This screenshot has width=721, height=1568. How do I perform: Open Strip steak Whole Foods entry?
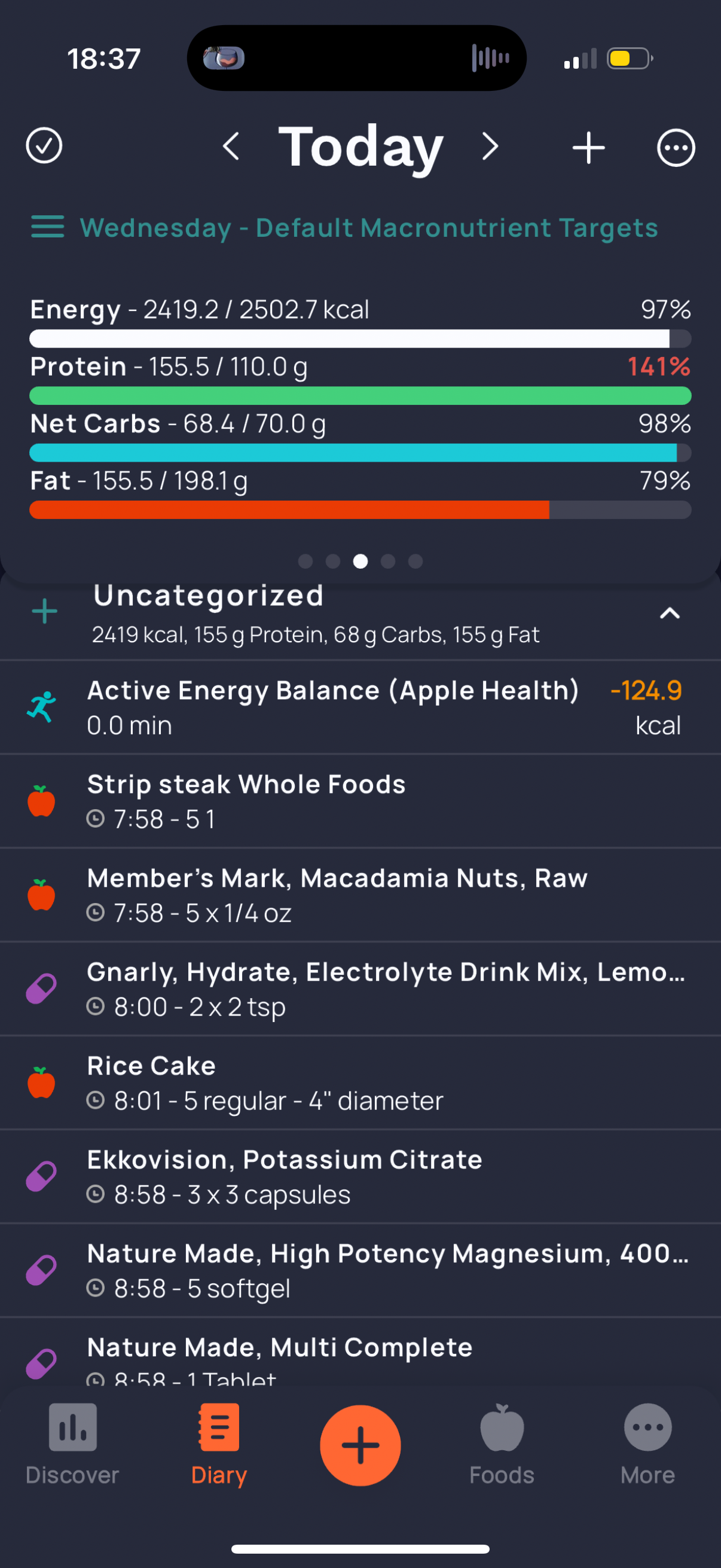pos(360,801)
